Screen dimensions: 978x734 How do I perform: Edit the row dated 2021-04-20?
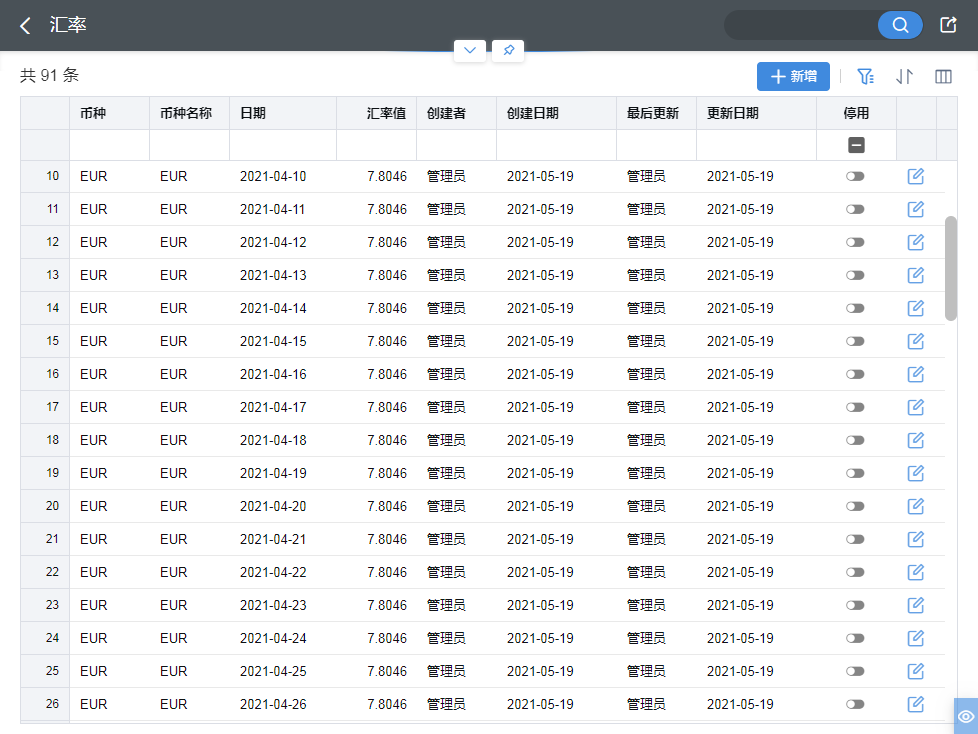916,506
